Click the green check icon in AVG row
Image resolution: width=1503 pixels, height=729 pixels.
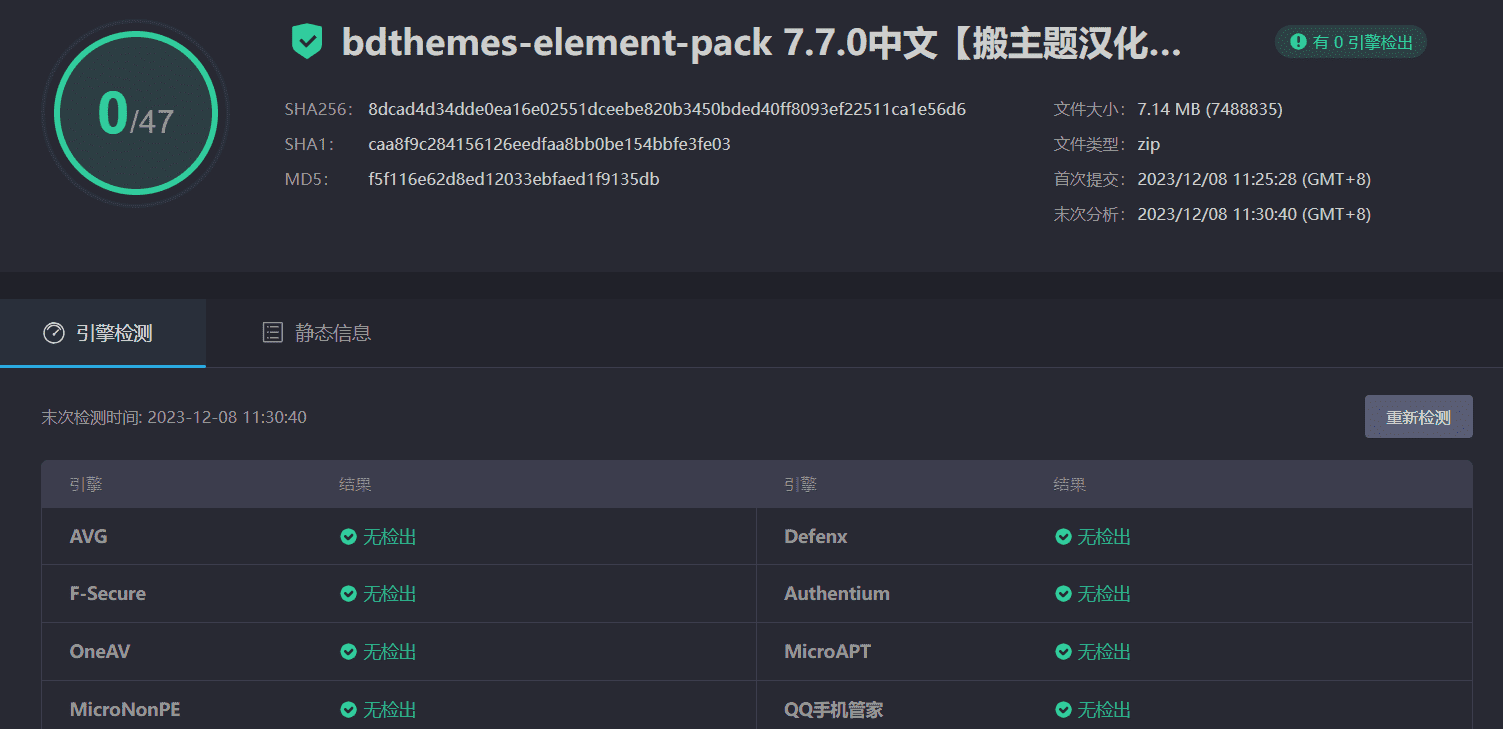coord(348,537)
